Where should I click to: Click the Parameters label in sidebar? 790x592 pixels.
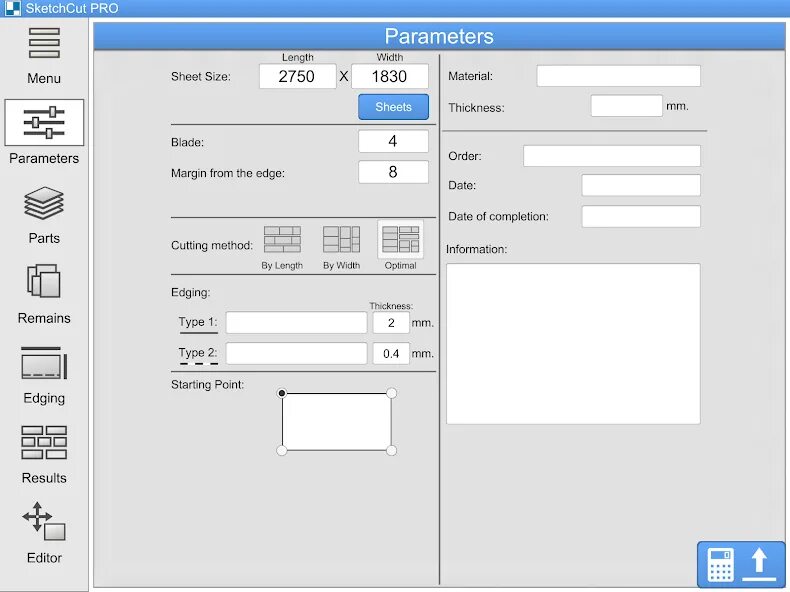click(44, 159)
